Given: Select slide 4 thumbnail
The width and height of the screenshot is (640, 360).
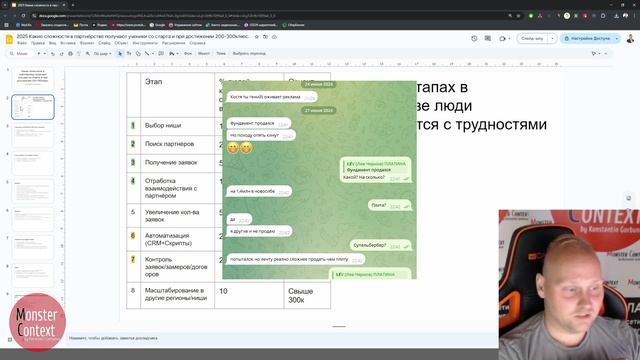Looking at the screenshot, I should coord(33,163).
